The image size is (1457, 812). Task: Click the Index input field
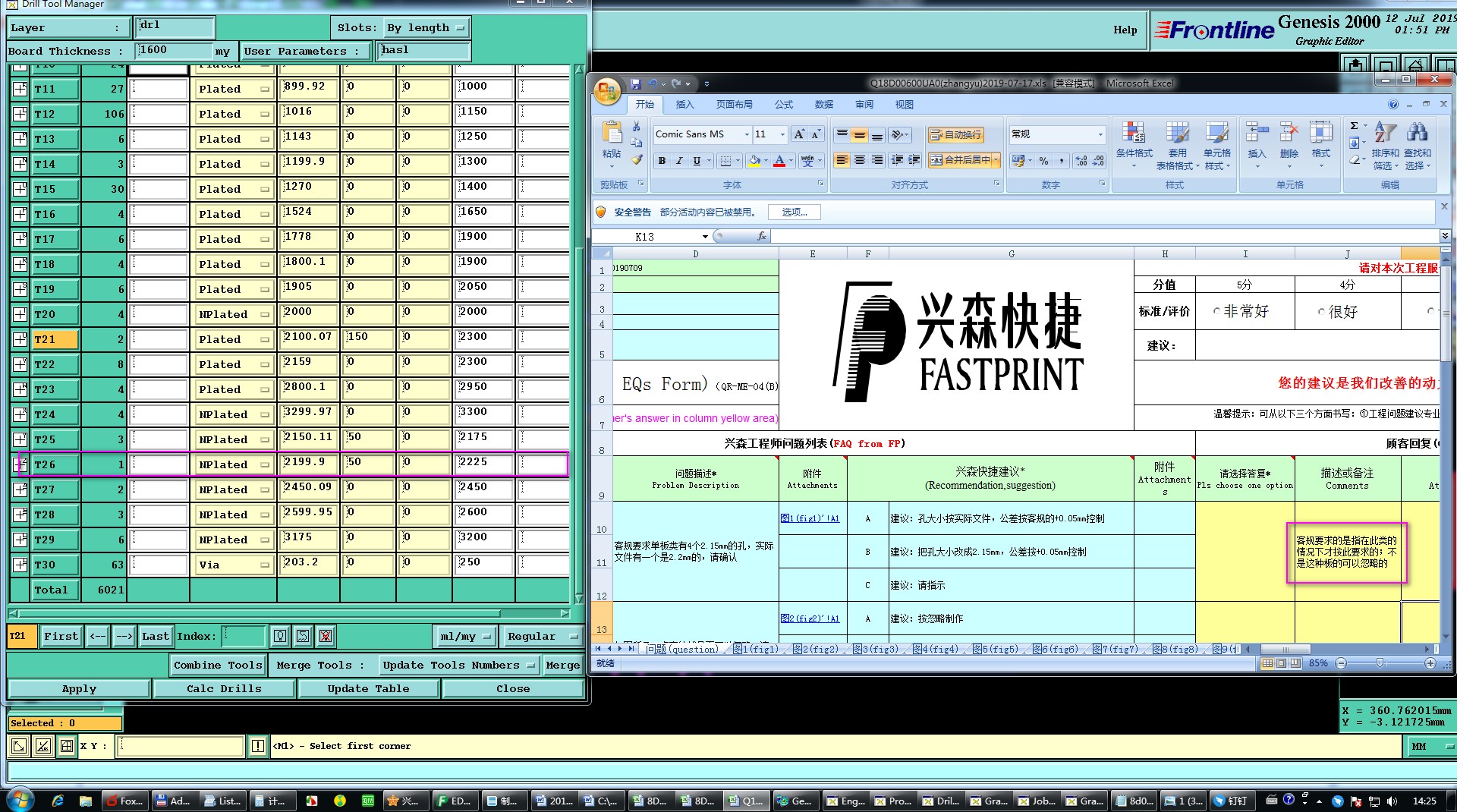coord(244,636)
